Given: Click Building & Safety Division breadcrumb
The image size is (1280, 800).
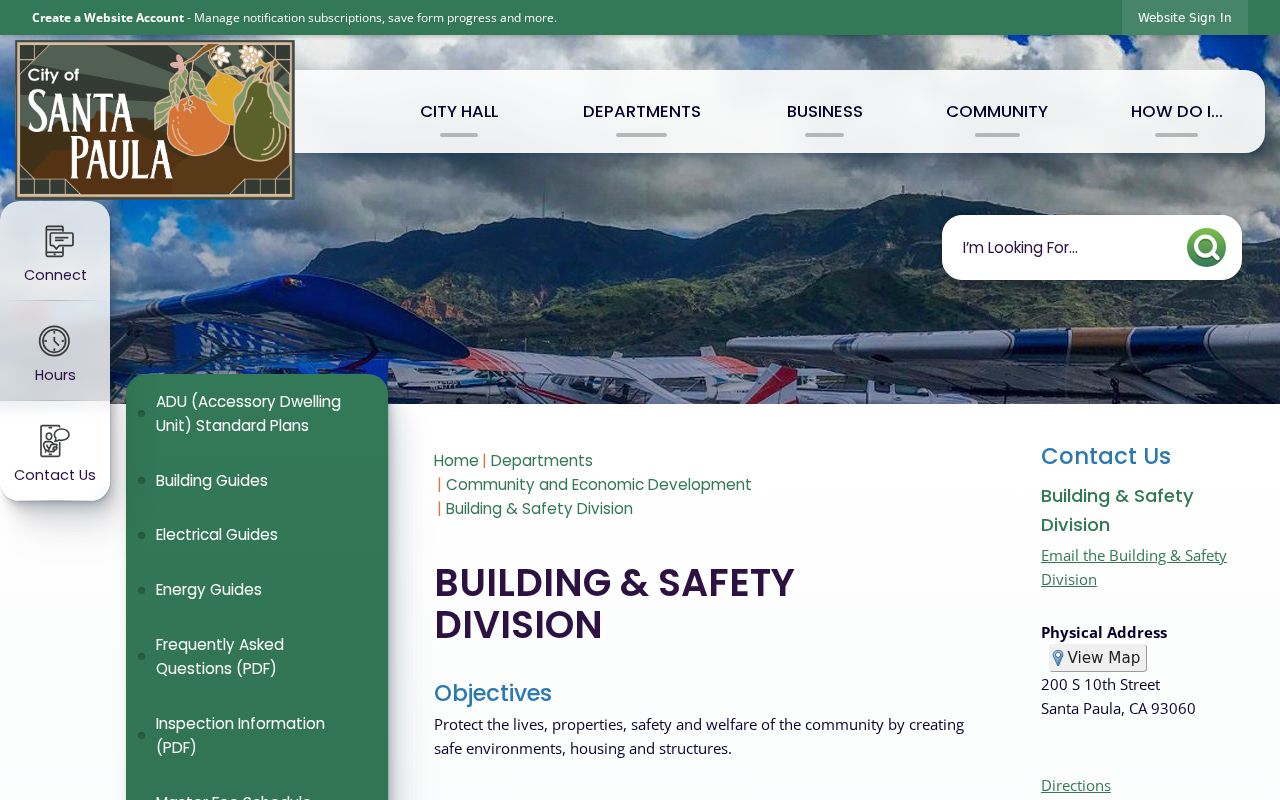Looking at the screenshot, I should 539,509.
